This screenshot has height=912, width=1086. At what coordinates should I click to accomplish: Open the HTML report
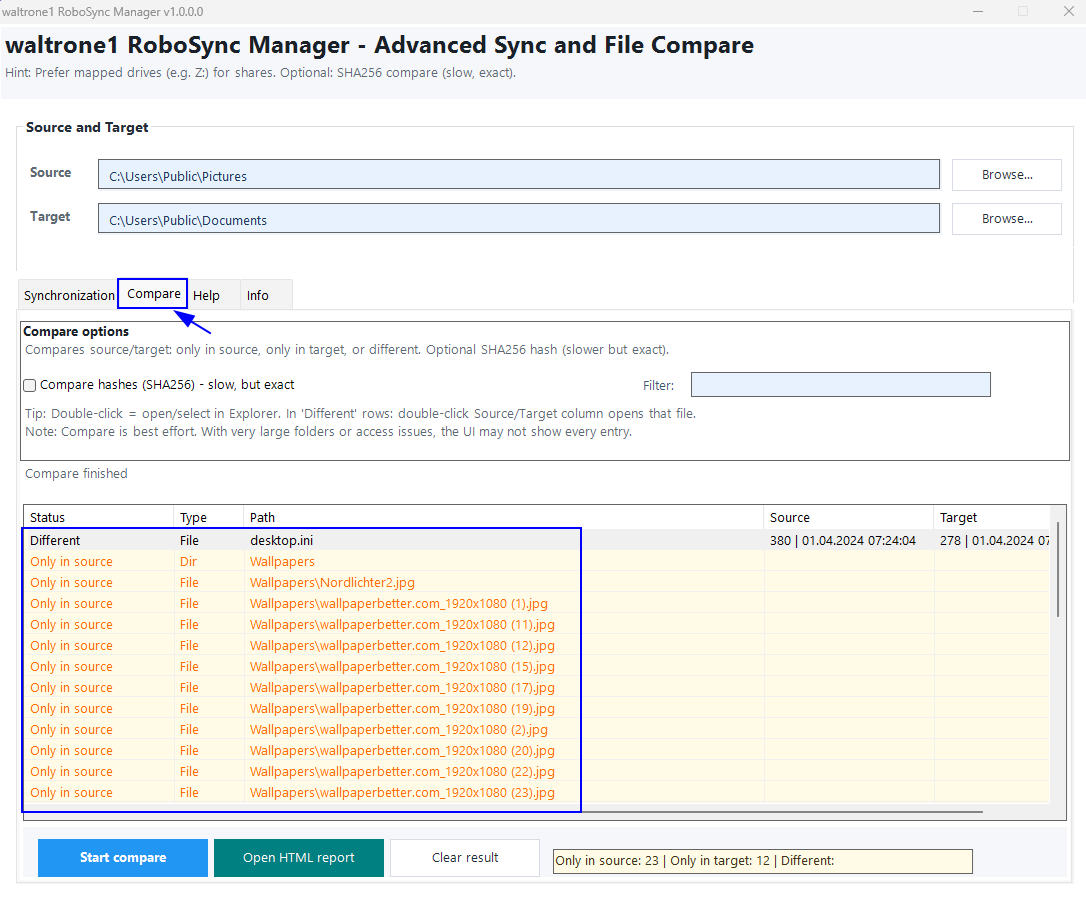[x=298, y=858]
